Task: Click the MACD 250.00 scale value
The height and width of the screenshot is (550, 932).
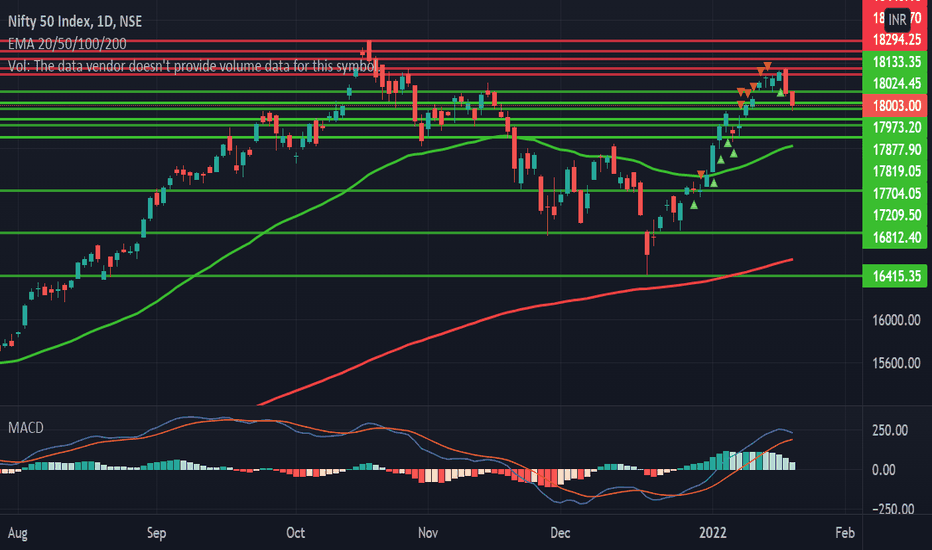Action: (x=890, y=430)
